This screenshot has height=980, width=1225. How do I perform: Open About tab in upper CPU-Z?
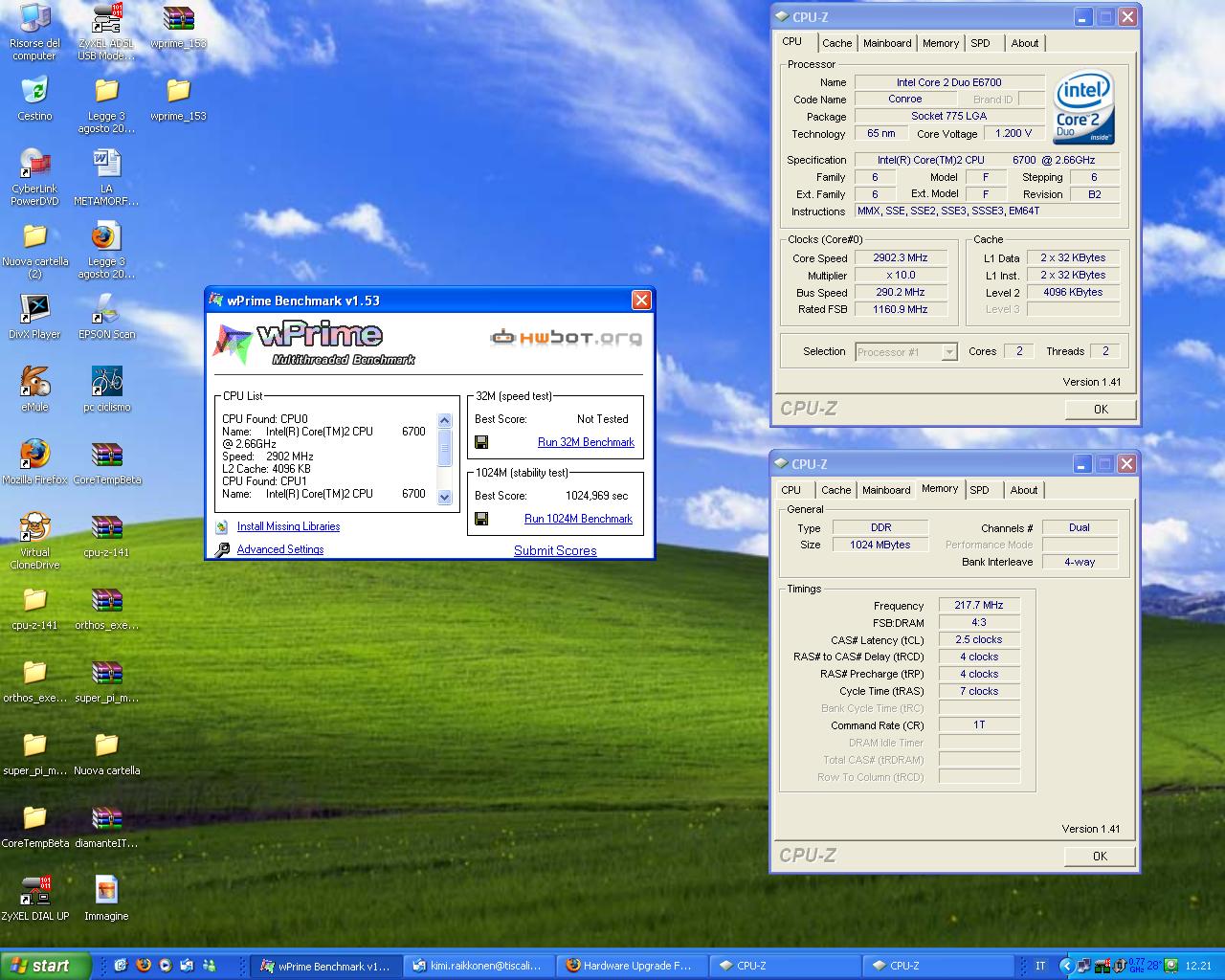(x=1025, y=43)
